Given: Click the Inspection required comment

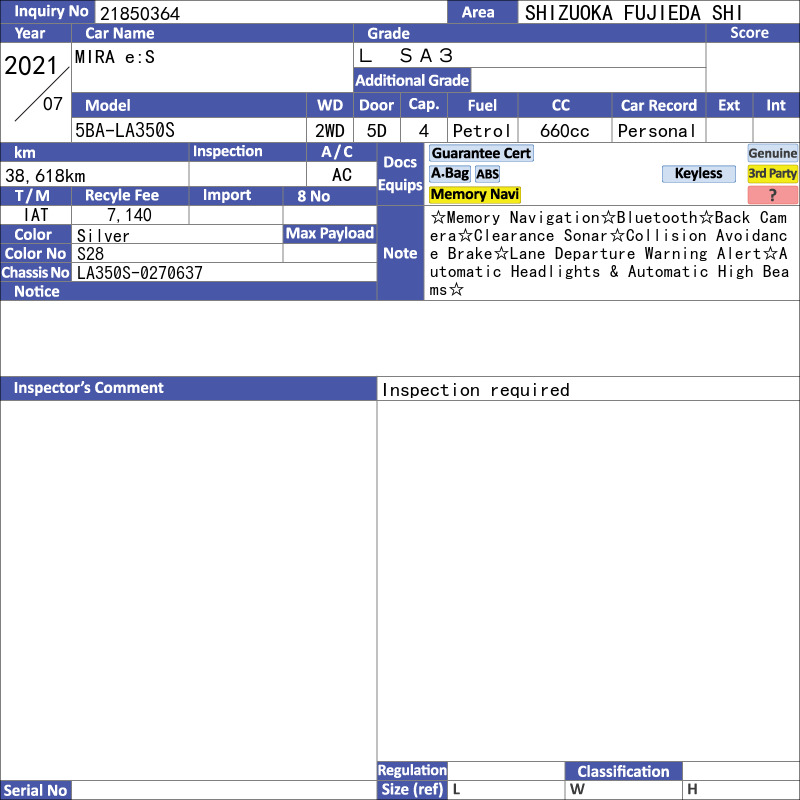Looking at the screenshot, I should tap(476, 390).
